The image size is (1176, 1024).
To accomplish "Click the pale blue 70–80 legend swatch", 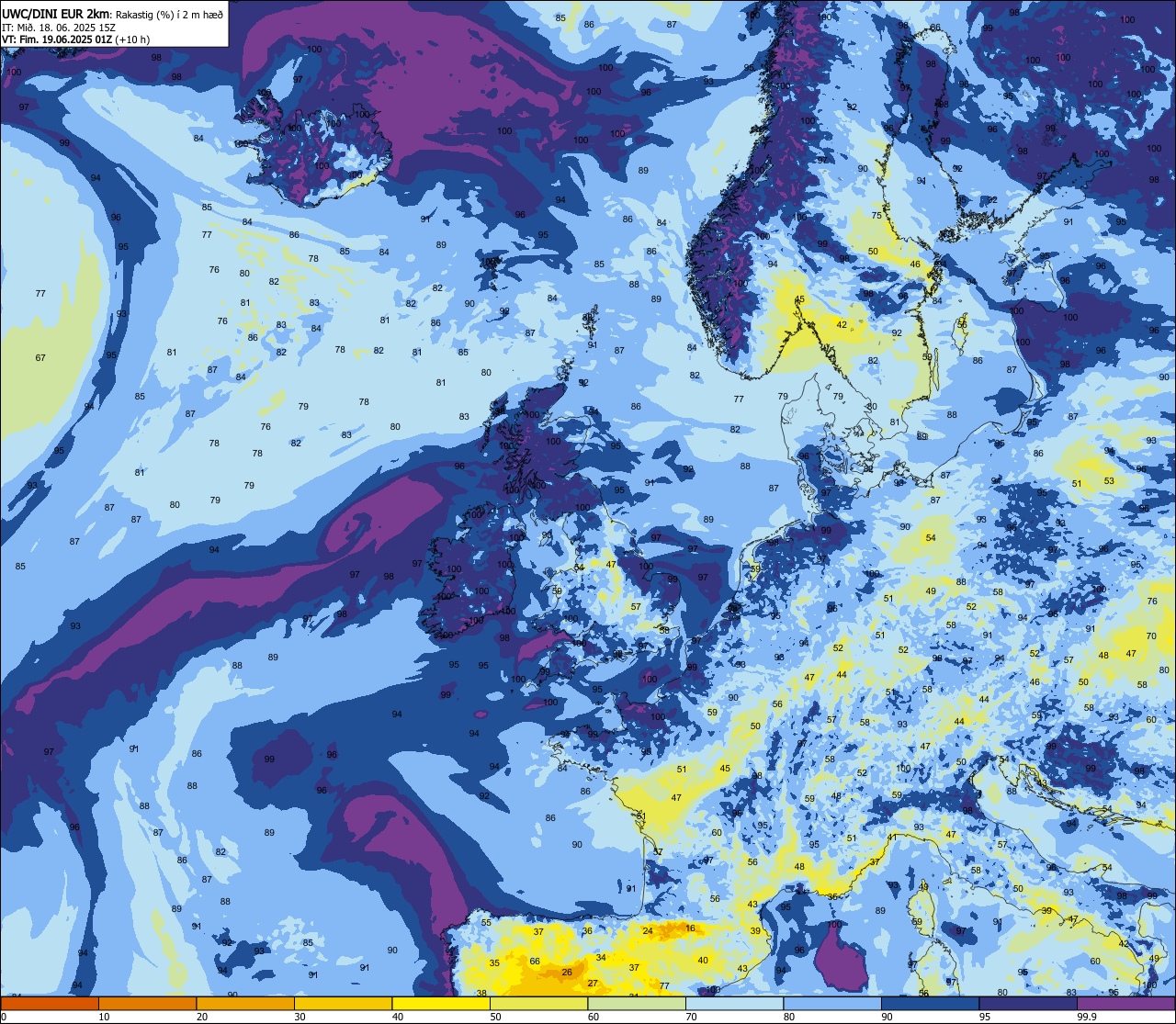I will tap(735, 1003).
